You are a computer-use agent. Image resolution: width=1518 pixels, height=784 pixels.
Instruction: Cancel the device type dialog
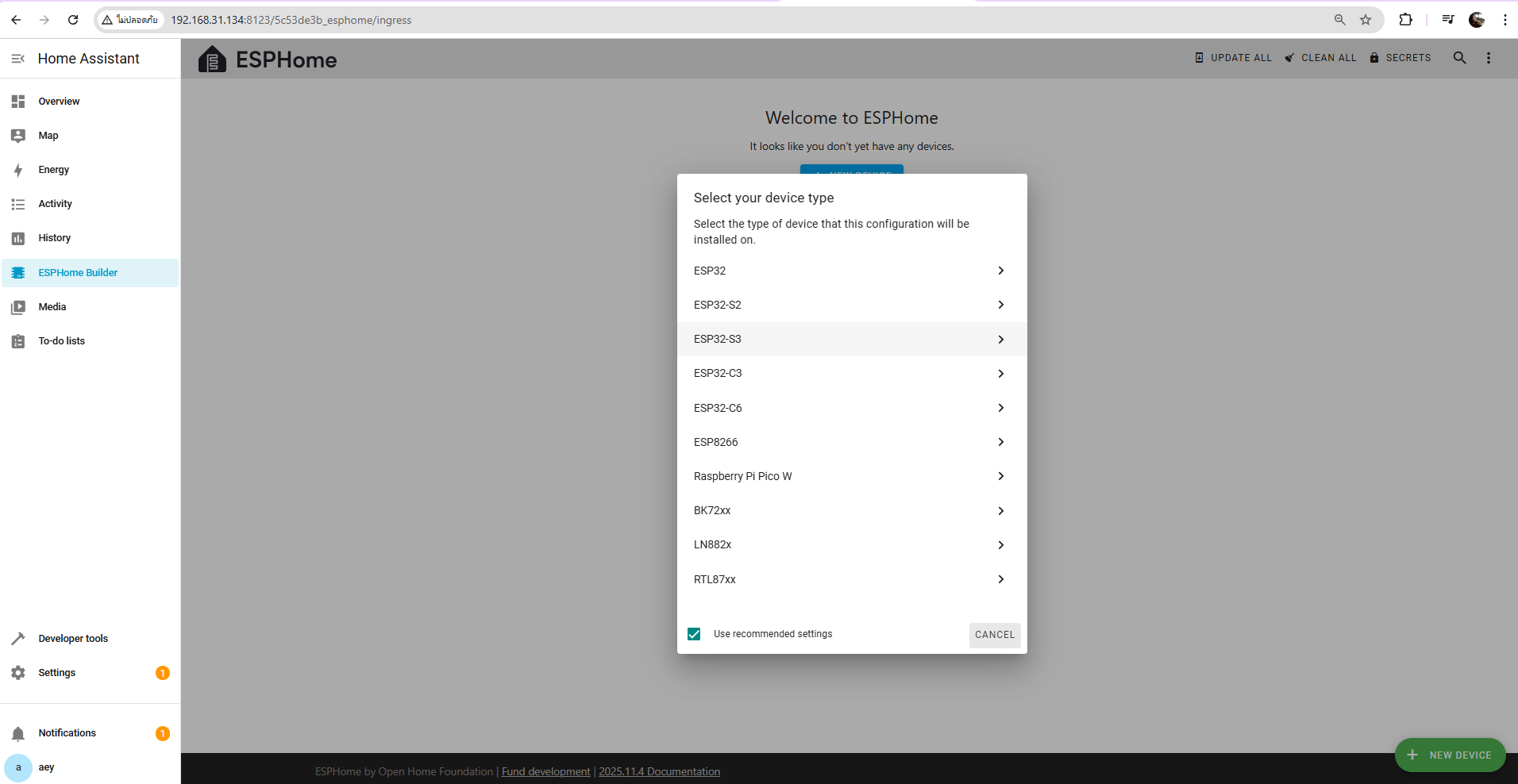(x=994, y=635)
